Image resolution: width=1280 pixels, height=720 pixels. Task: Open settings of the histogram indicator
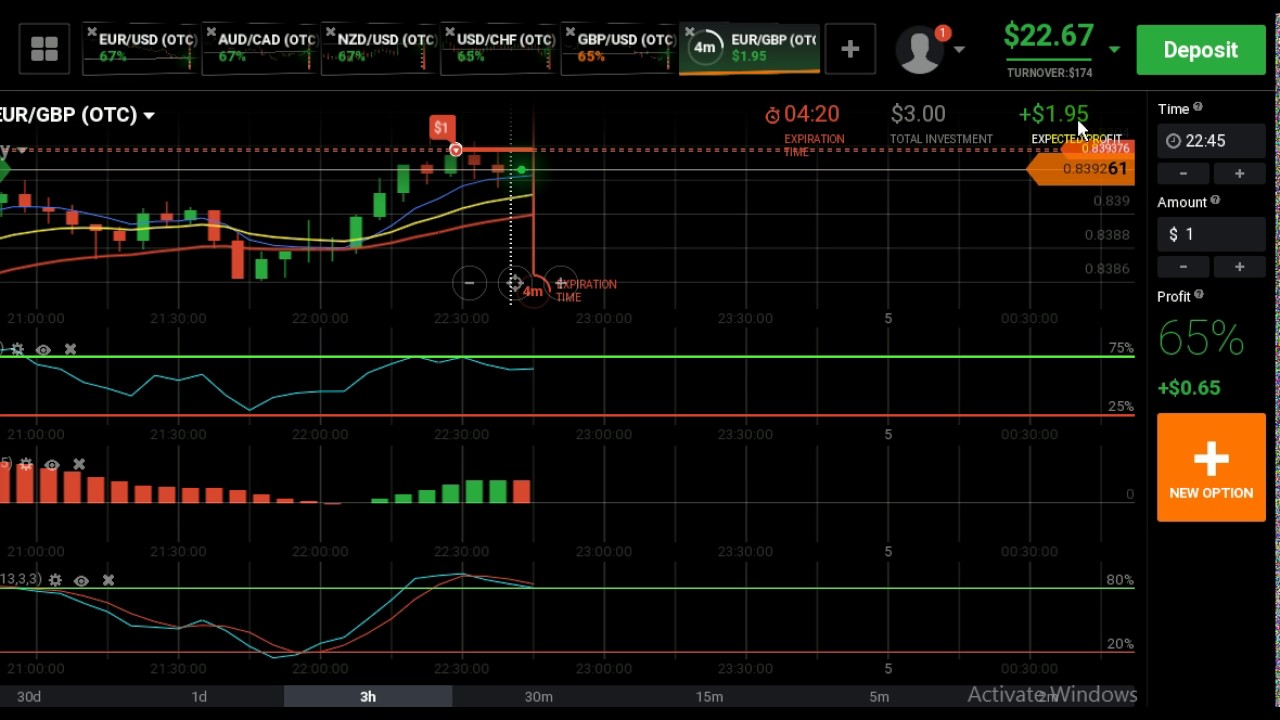[x=26, y=465]
